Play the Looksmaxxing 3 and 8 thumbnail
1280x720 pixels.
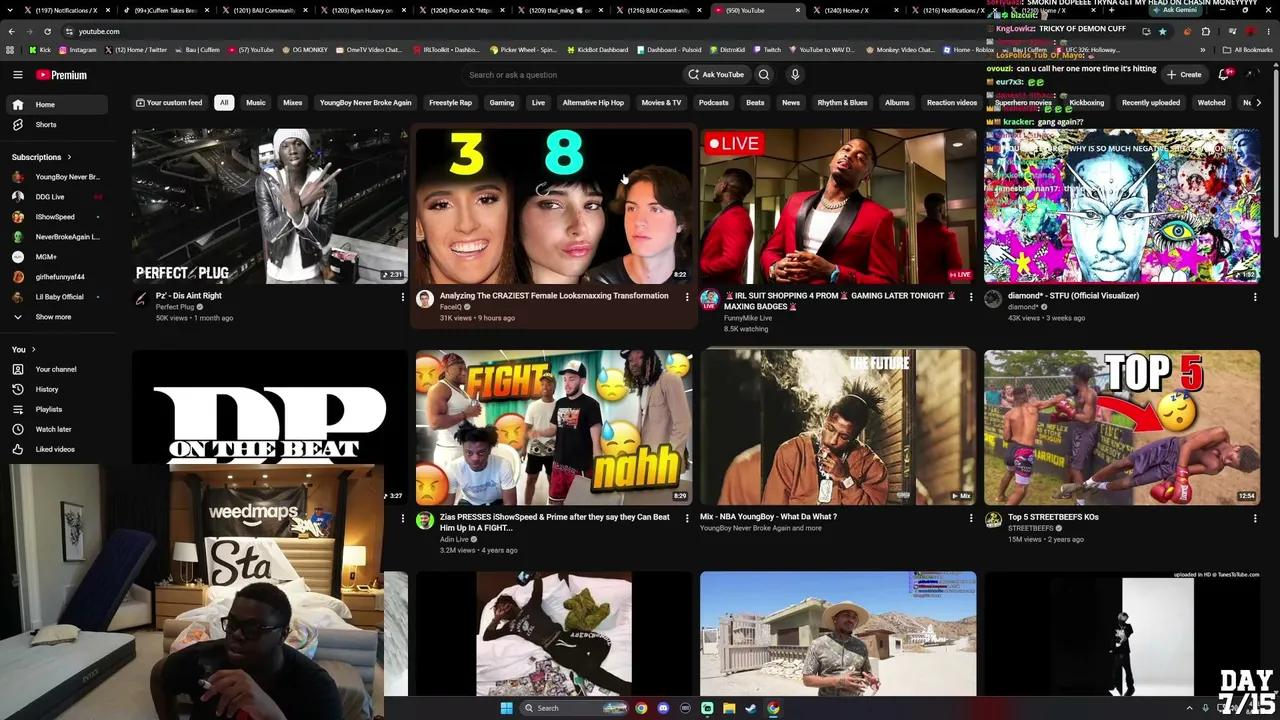pyautogui.click(x=554, y=206)
